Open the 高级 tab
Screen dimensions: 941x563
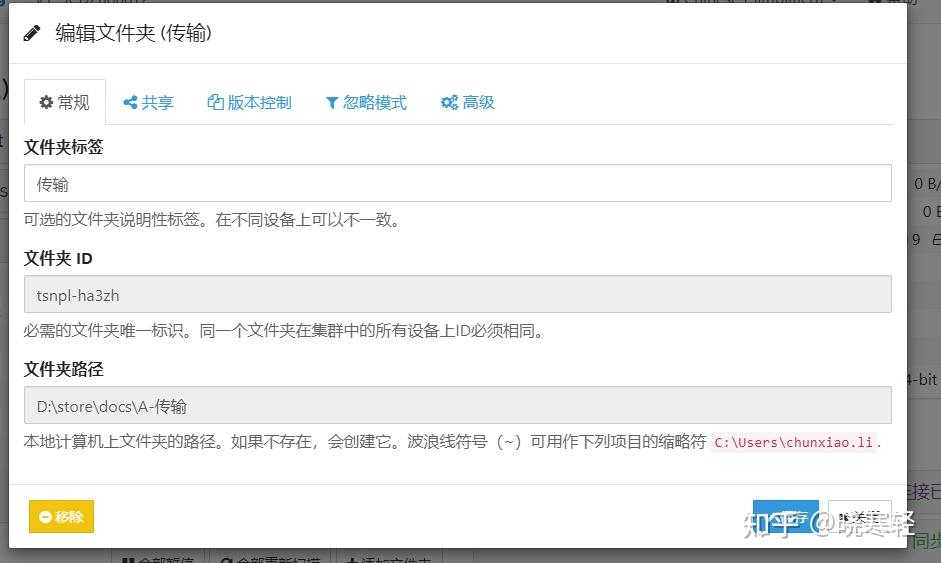point(467,103)
